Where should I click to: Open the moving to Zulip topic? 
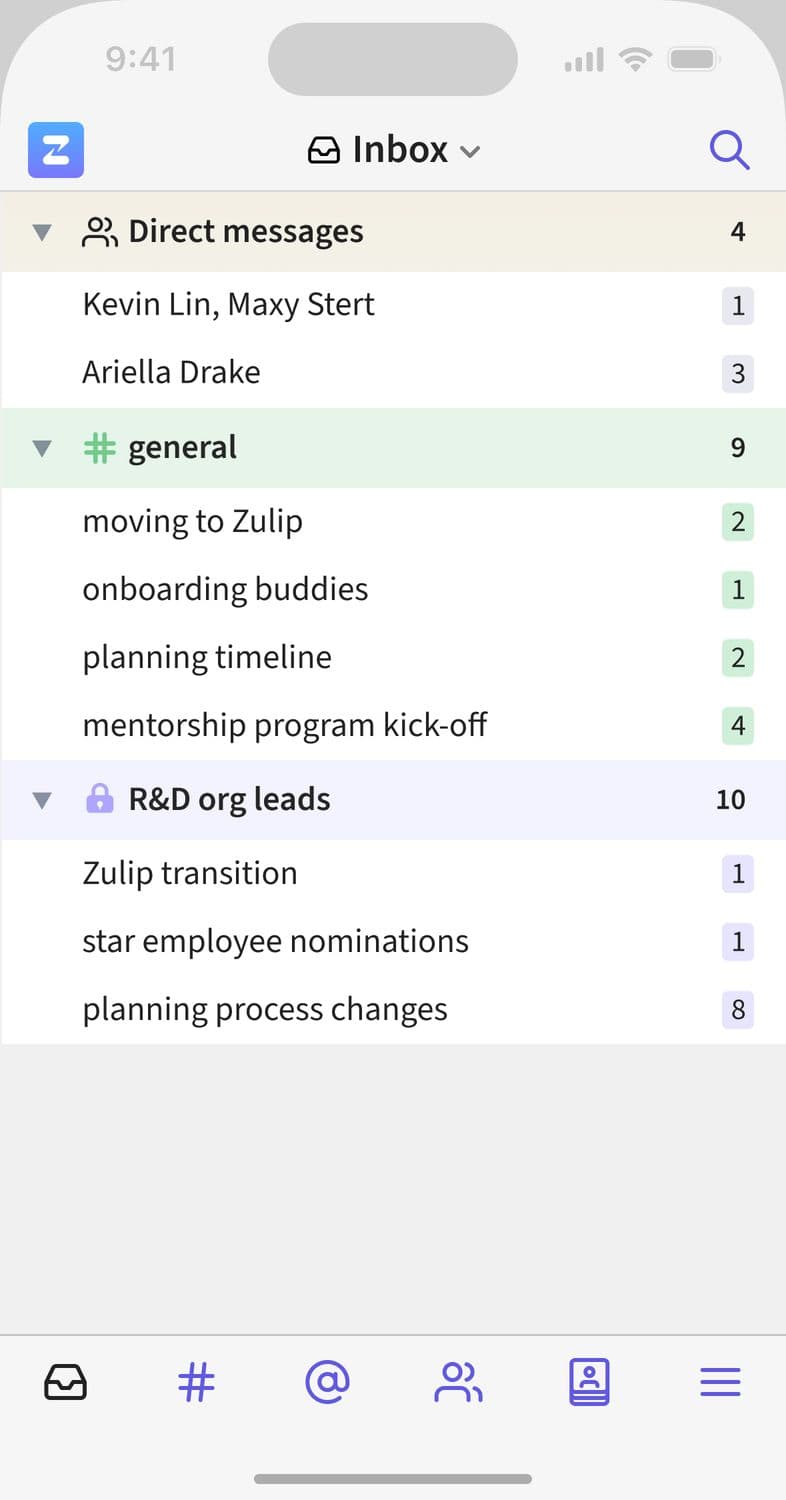(192, 521)
